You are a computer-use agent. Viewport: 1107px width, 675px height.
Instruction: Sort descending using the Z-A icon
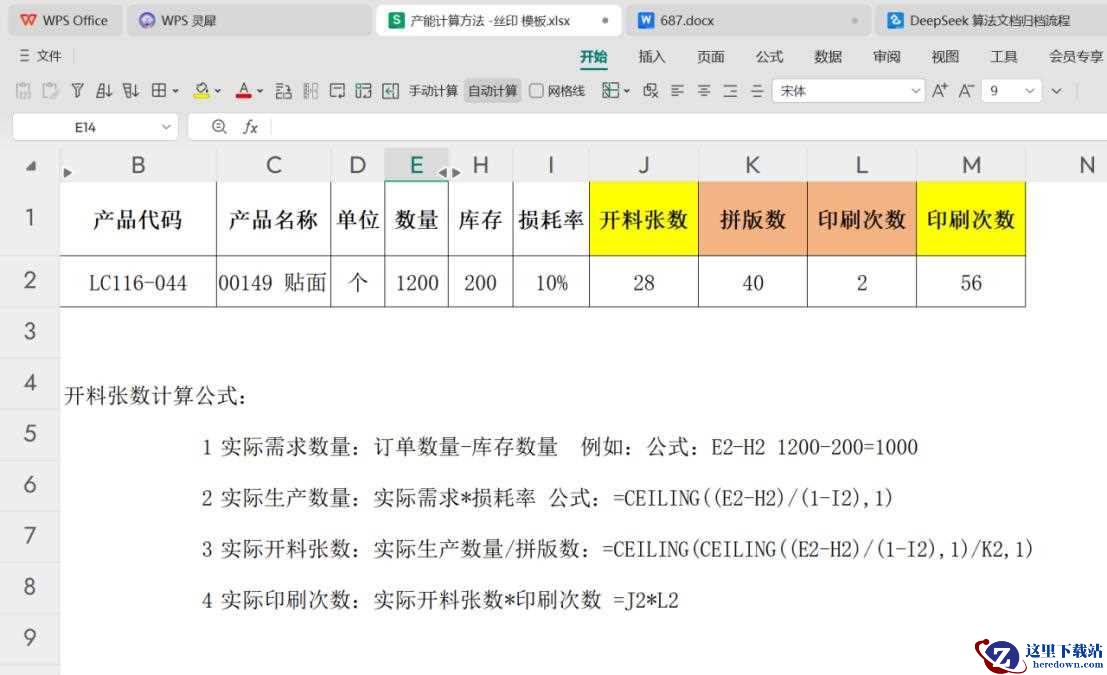(131, 90)
